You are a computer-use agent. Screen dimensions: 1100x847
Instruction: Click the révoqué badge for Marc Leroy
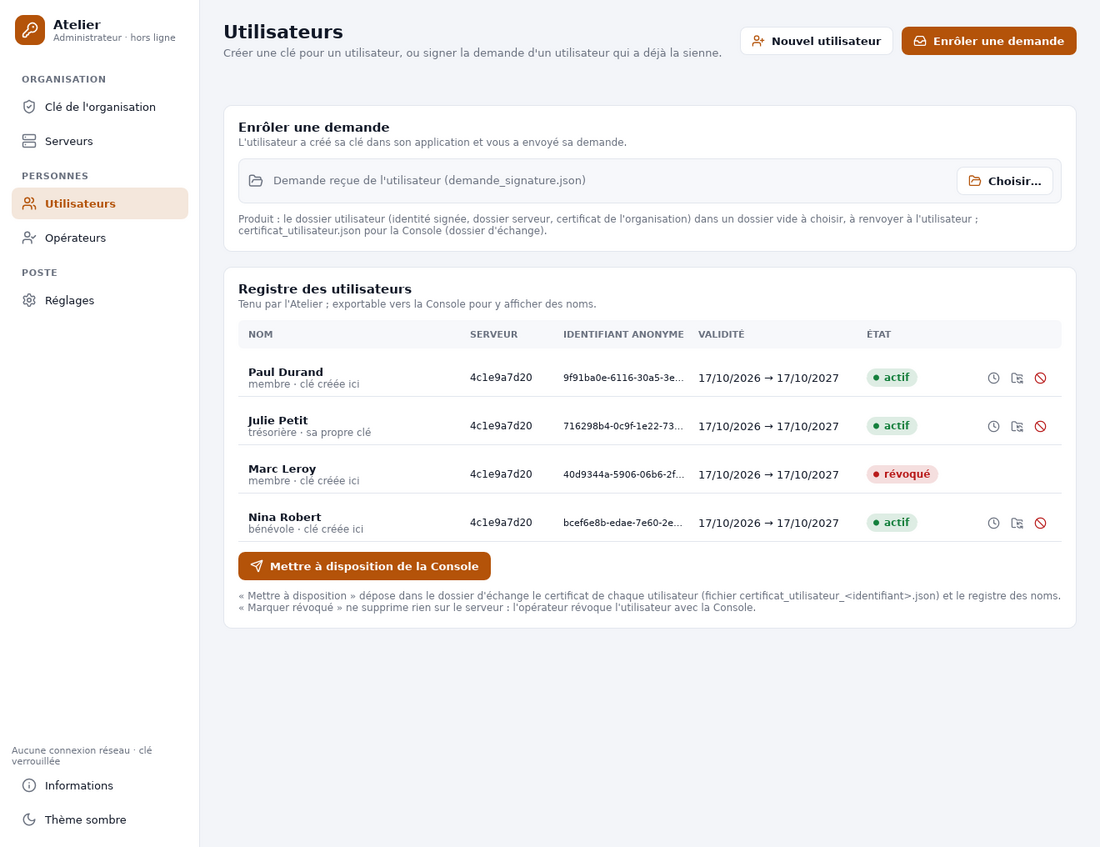pos(902,474)
